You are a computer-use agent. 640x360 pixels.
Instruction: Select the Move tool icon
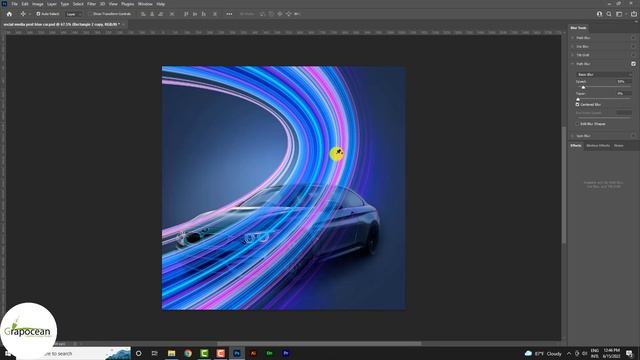pos(23,14)
